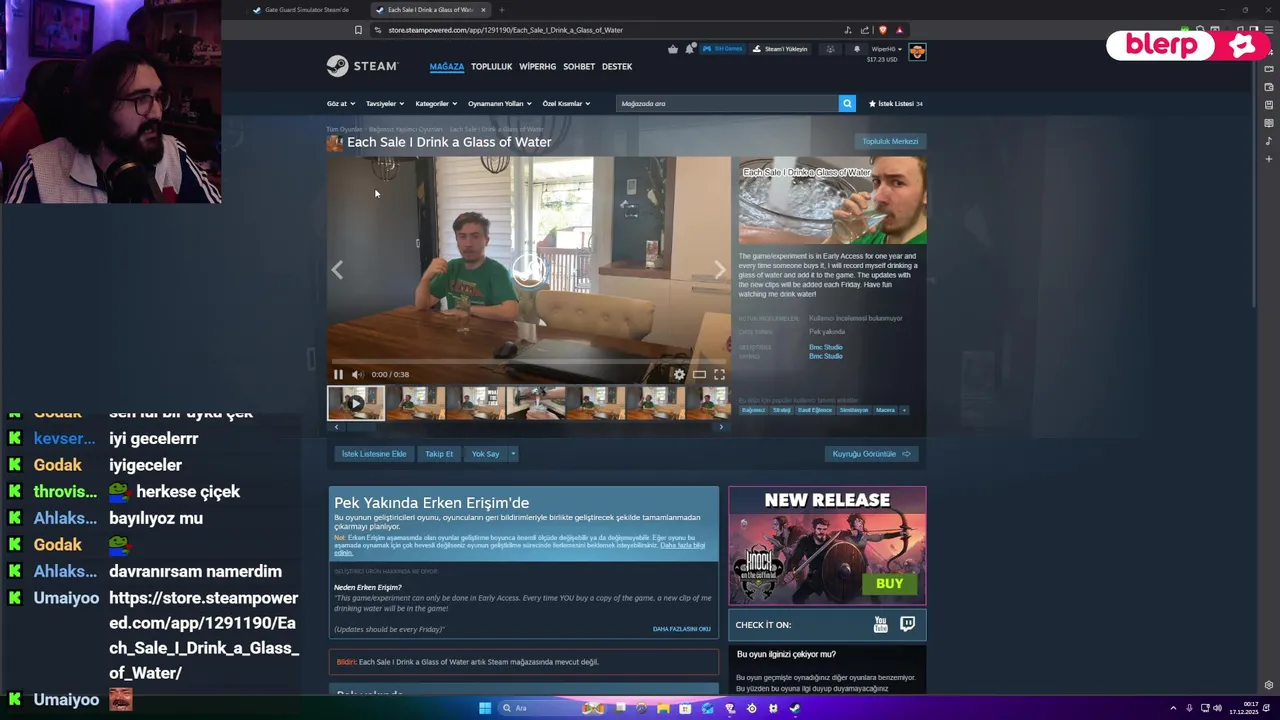Open Steam notifications bell
The height and width of the screenshot is (720, 1280).
point(856,48)
